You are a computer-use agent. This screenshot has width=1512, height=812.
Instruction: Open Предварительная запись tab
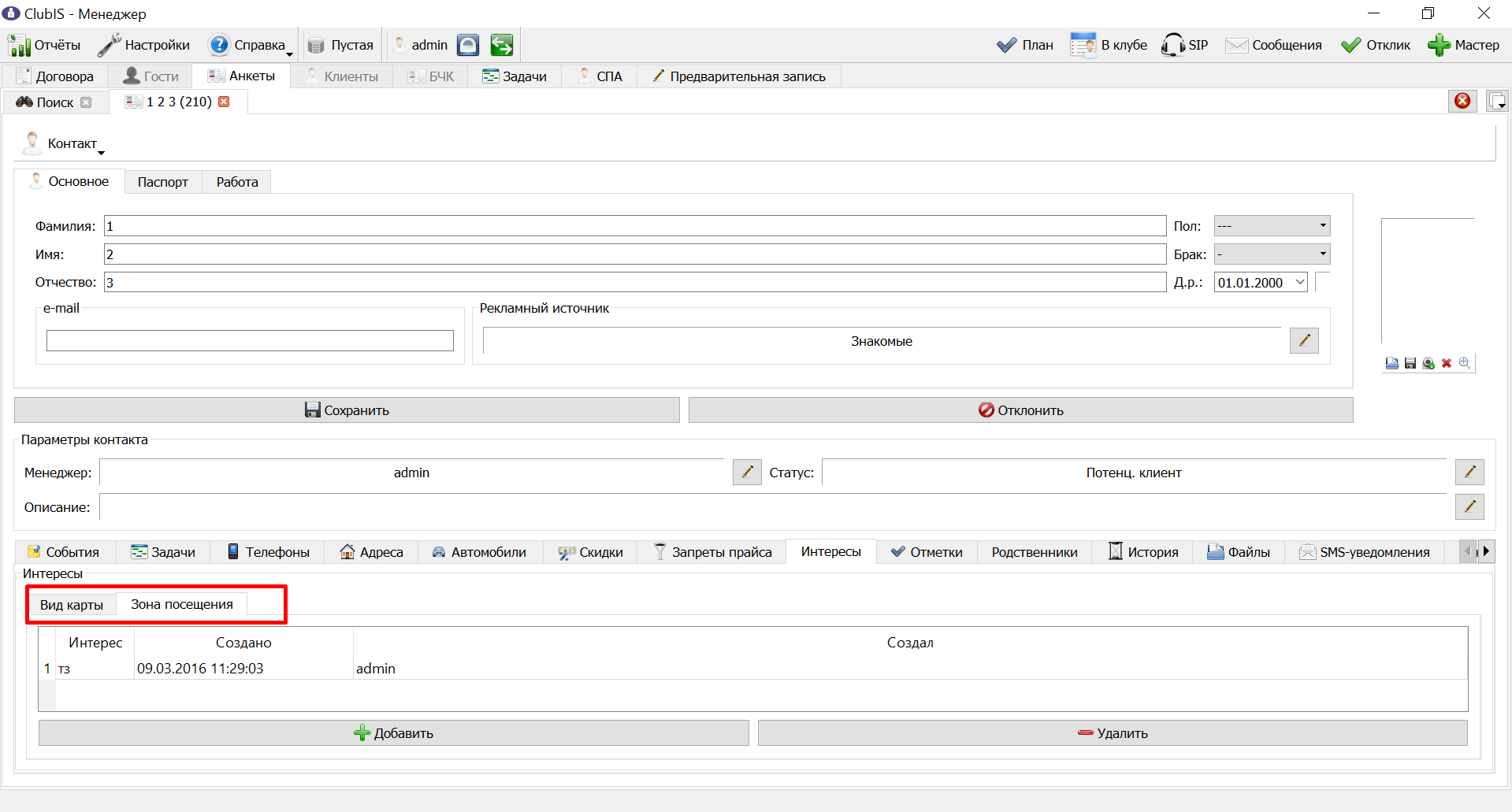(x=739, y=76)
